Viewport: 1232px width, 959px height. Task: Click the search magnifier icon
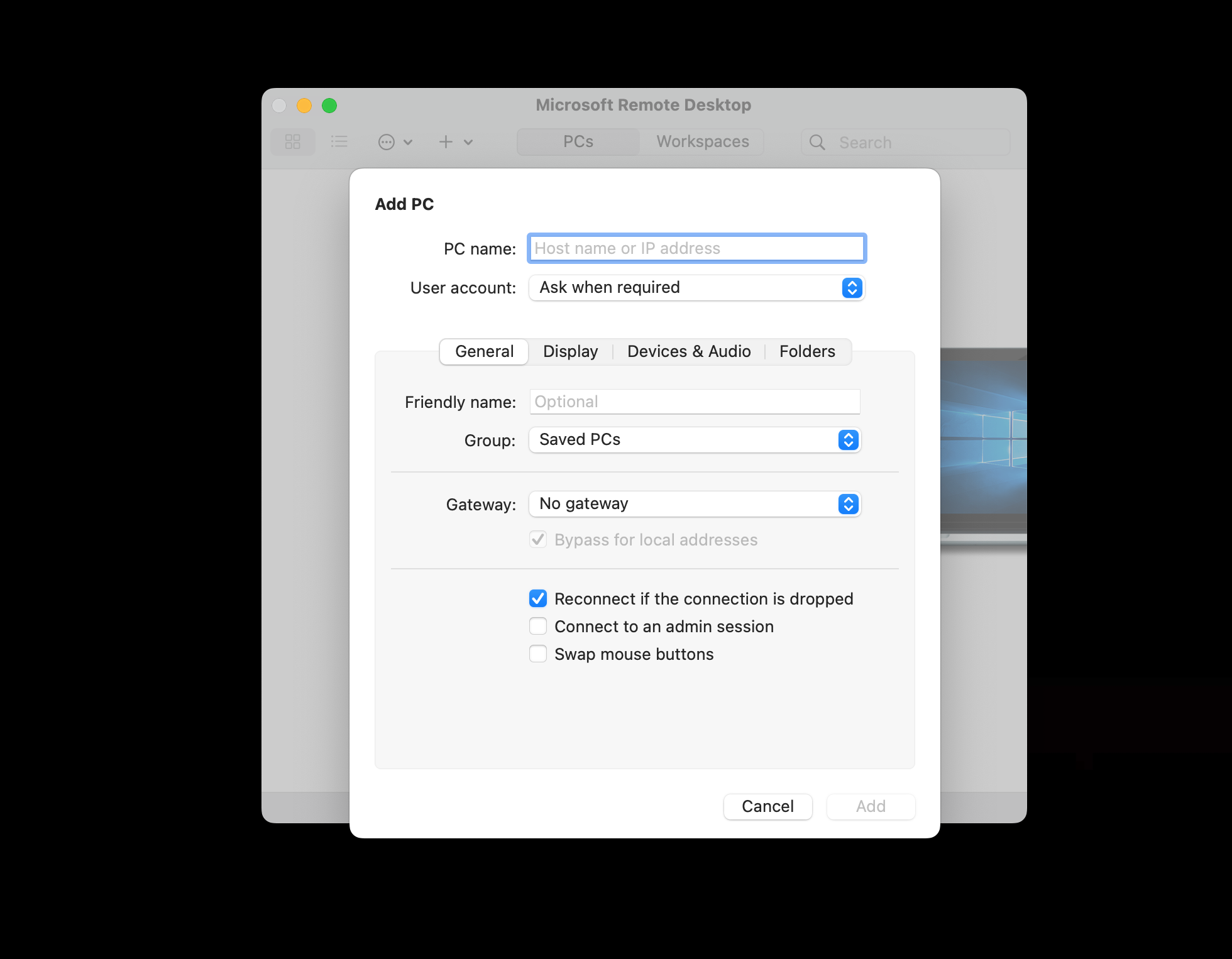click(817, 143)
